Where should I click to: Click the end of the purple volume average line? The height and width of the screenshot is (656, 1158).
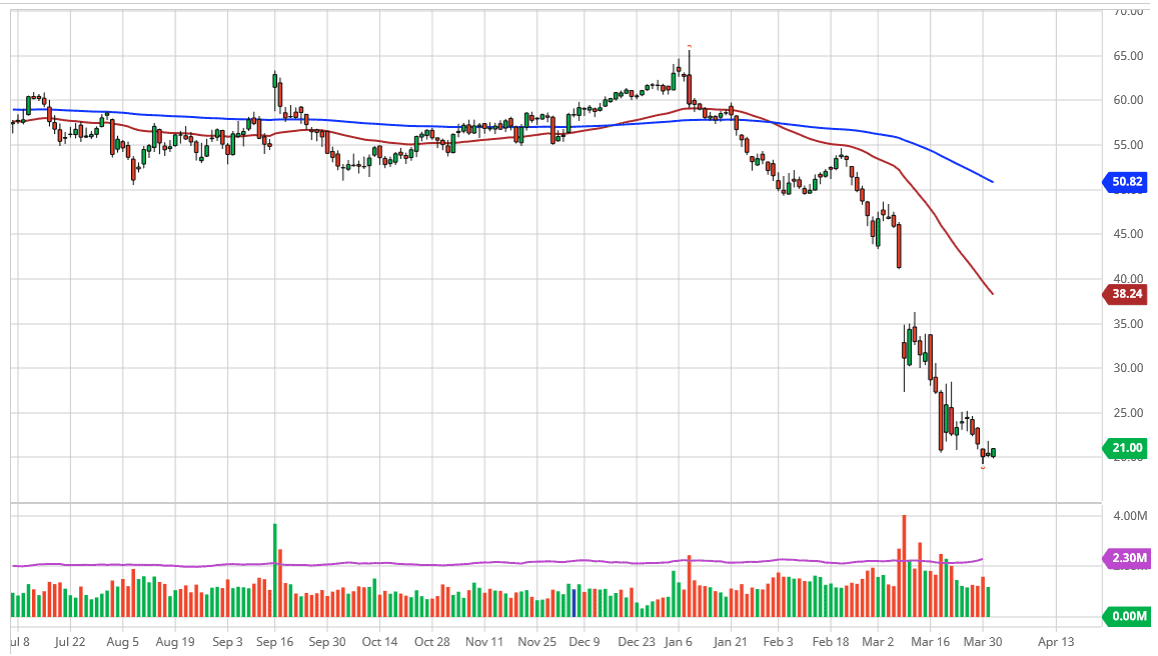983,559
